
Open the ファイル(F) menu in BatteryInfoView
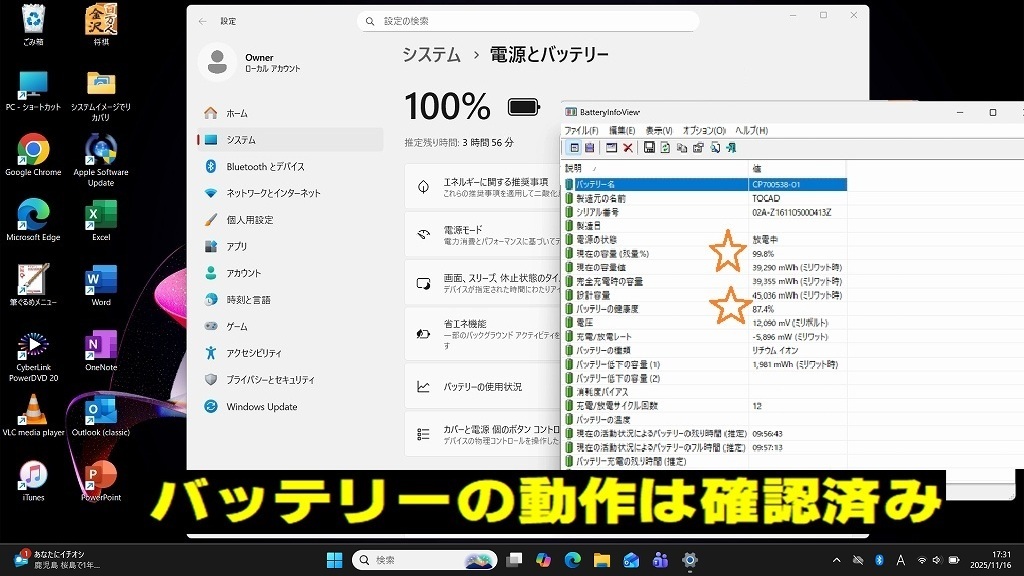tap(581, 130)
